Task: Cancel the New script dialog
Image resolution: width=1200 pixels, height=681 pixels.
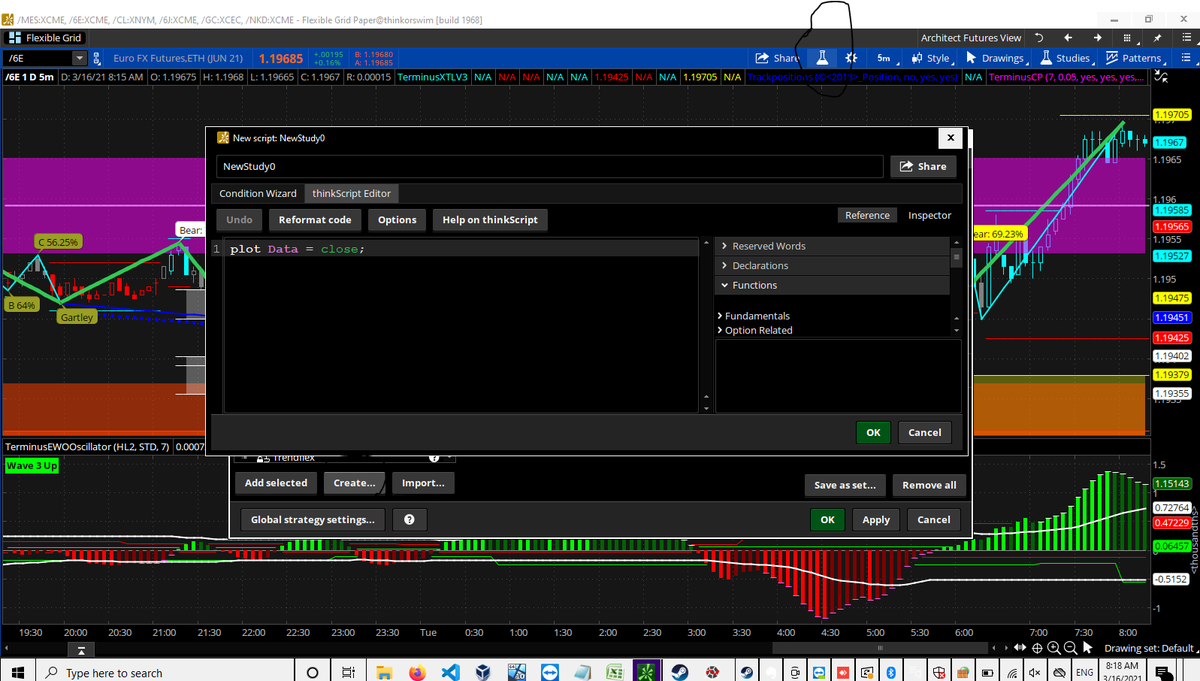Action: coord(924,432)
